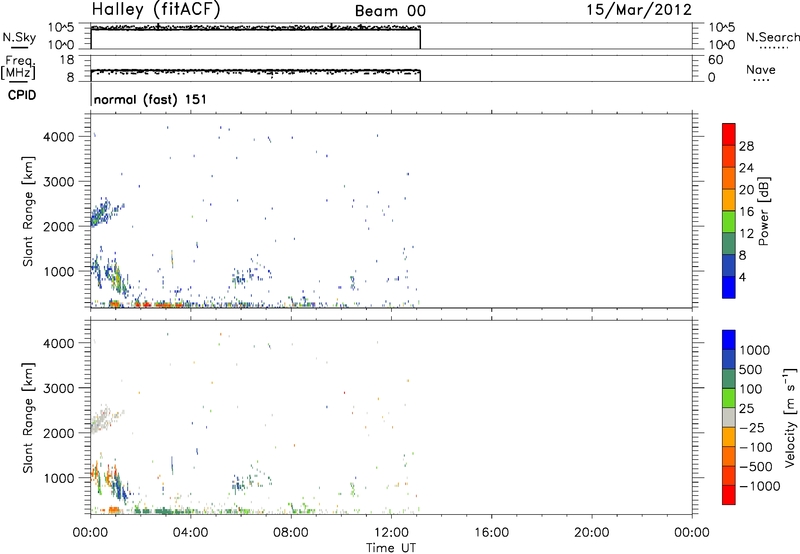The image size is (800, 554).
Task: Click the '16:00' time axis label
Action: [x=491, y=533]
